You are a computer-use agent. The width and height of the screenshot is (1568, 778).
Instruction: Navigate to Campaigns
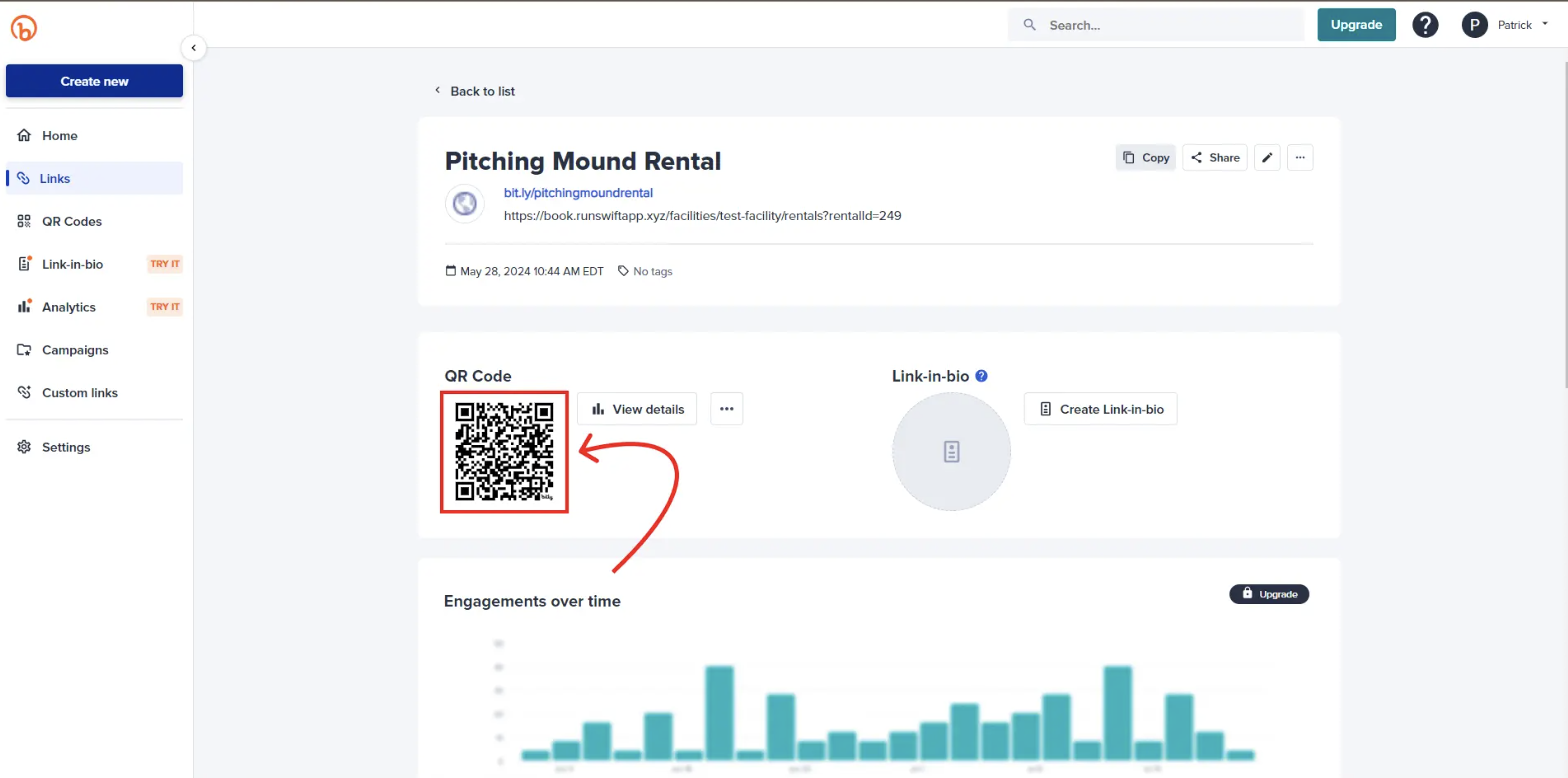coord(94,350)
